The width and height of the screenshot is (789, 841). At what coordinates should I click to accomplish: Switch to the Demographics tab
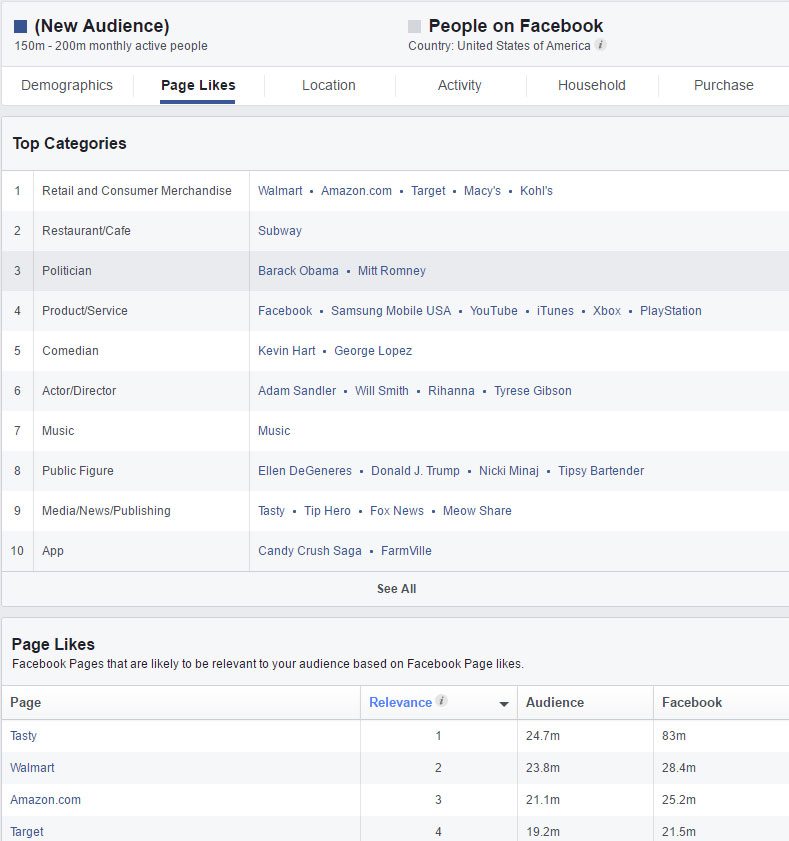click(x=67, y=85)
